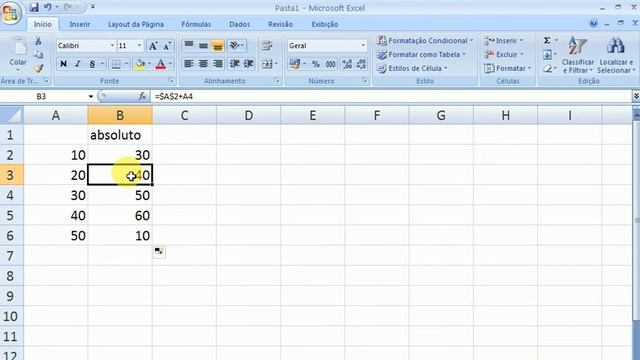
Task: Merge and center cells
Action: coord(267,64)
